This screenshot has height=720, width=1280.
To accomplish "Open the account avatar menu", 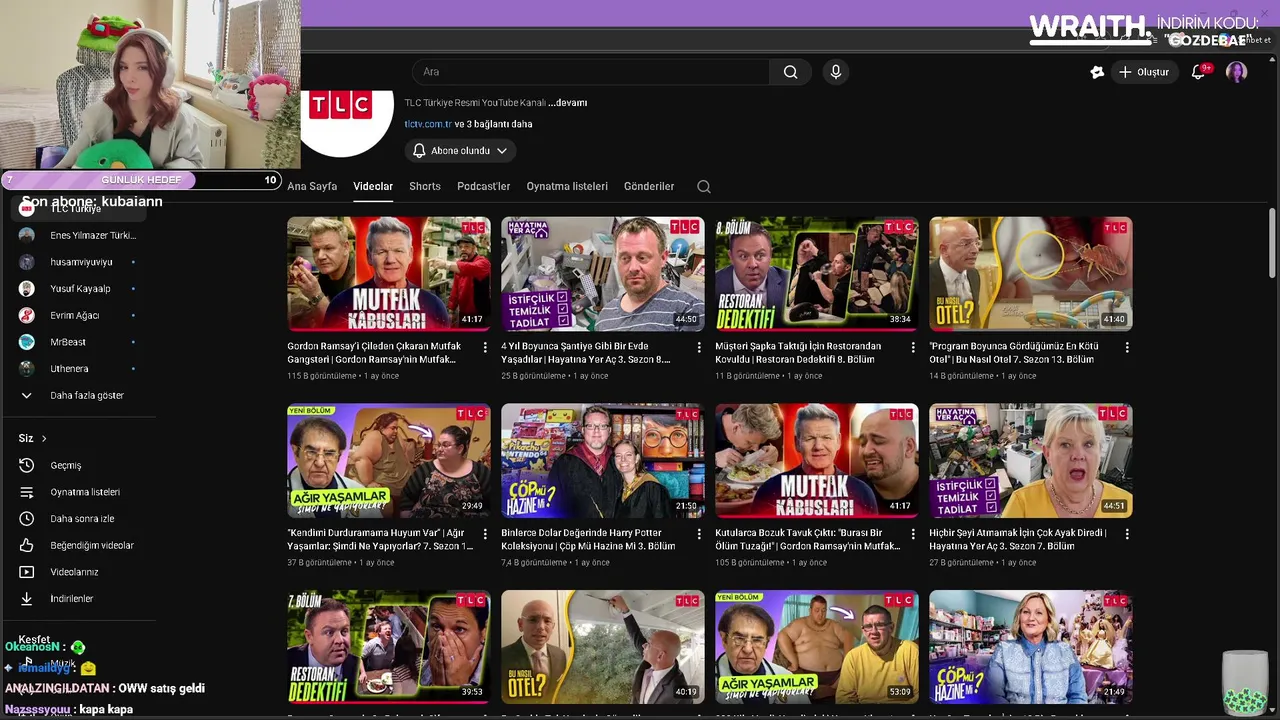I will pyautogui.click(x=1237, y=72).
